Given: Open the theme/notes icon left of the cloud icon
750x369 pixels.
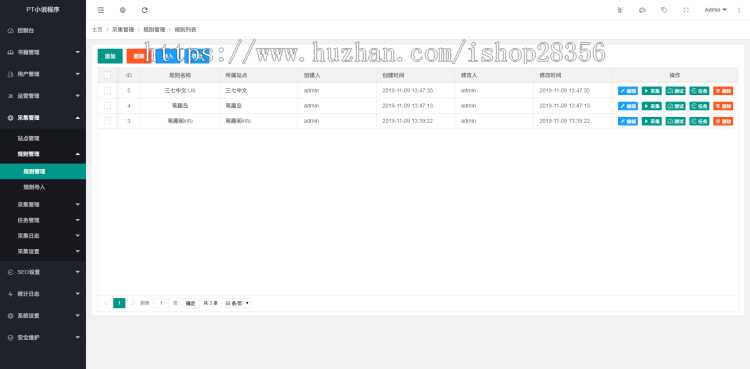Looking at the screenshot, I should pos(620,10).
